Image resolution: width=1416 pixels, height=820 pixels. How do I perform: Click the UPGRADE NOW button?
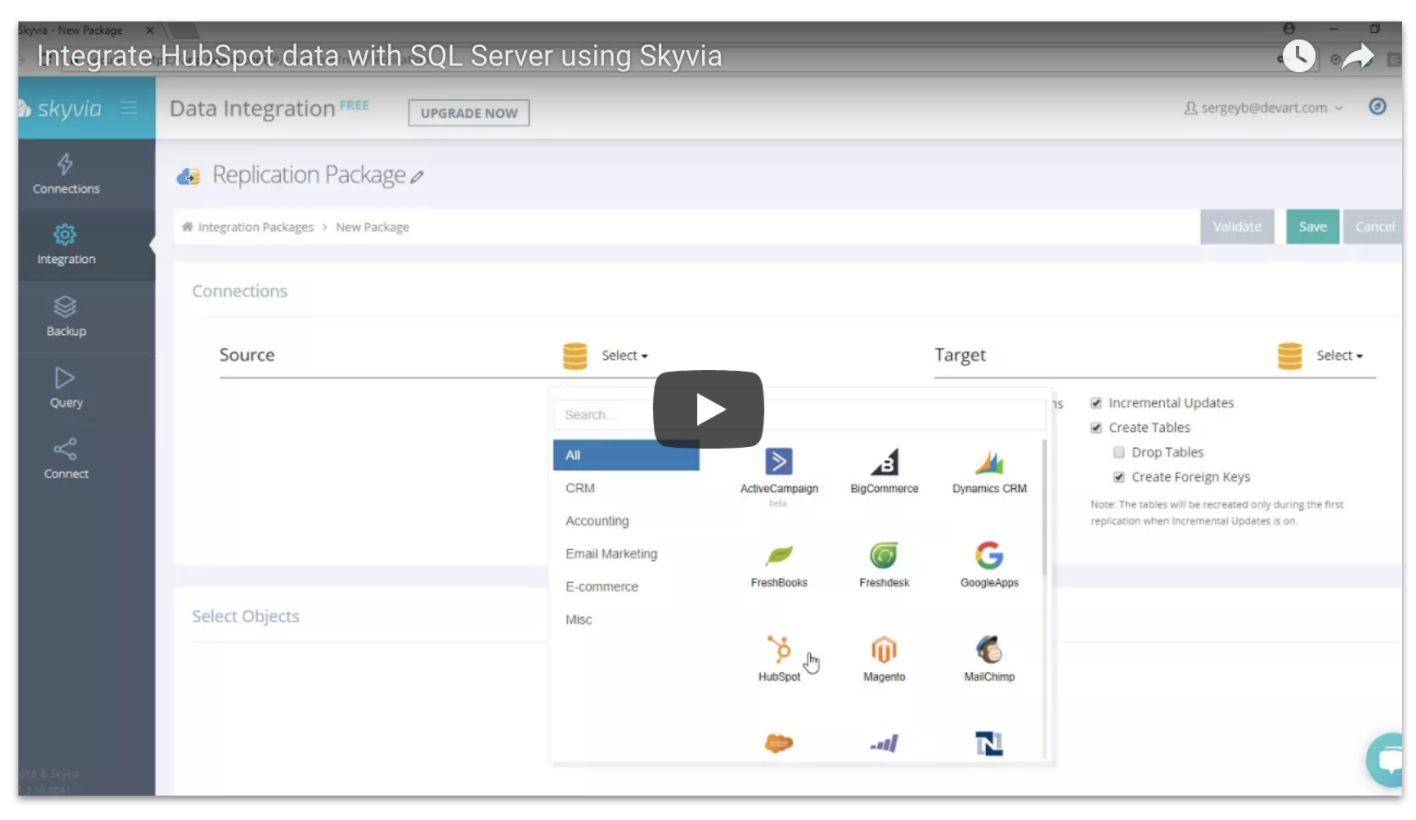(469, 113)
